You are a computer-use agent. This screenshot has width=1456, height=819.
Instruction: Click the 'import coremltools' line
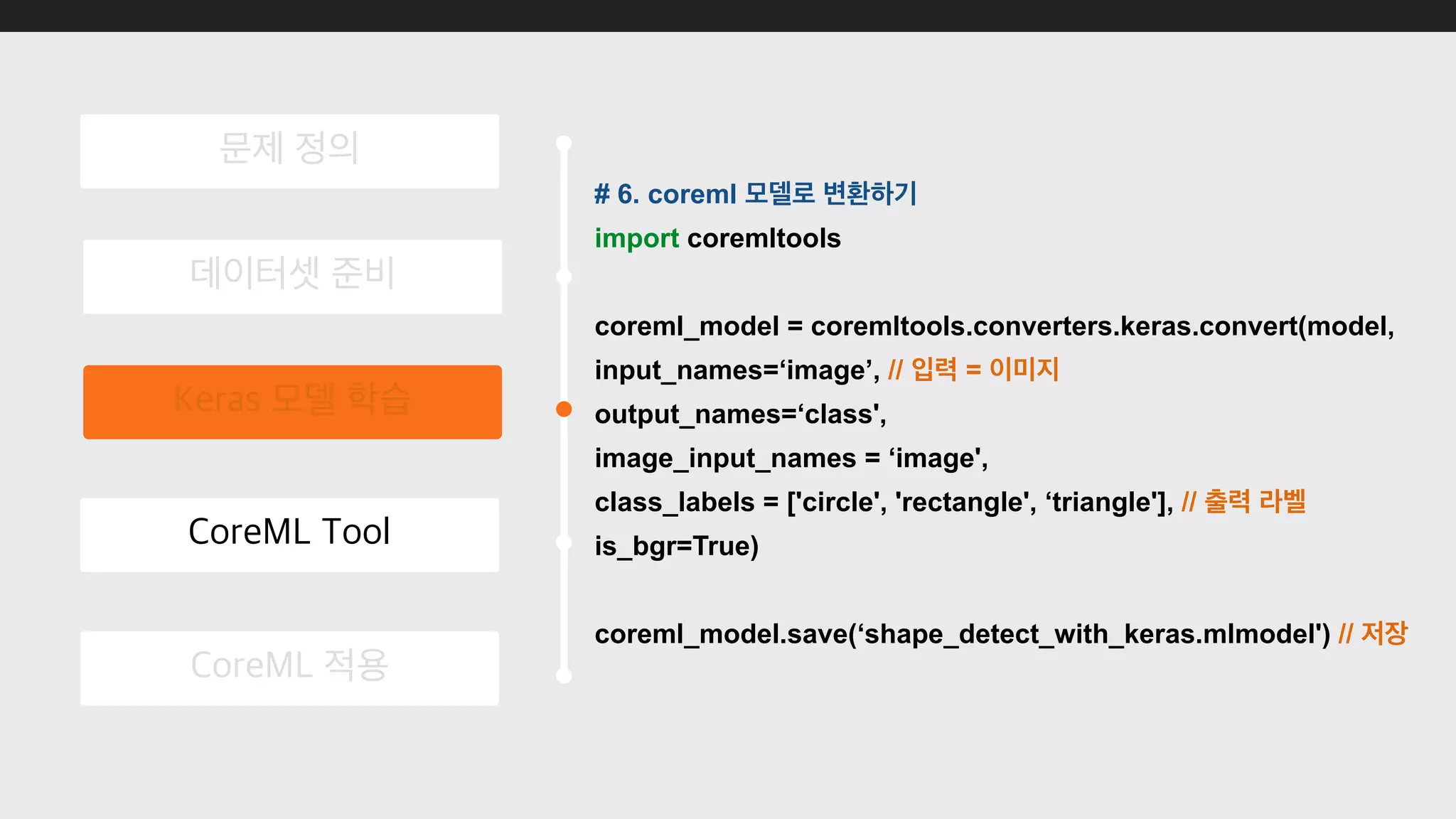coord(717,238)
